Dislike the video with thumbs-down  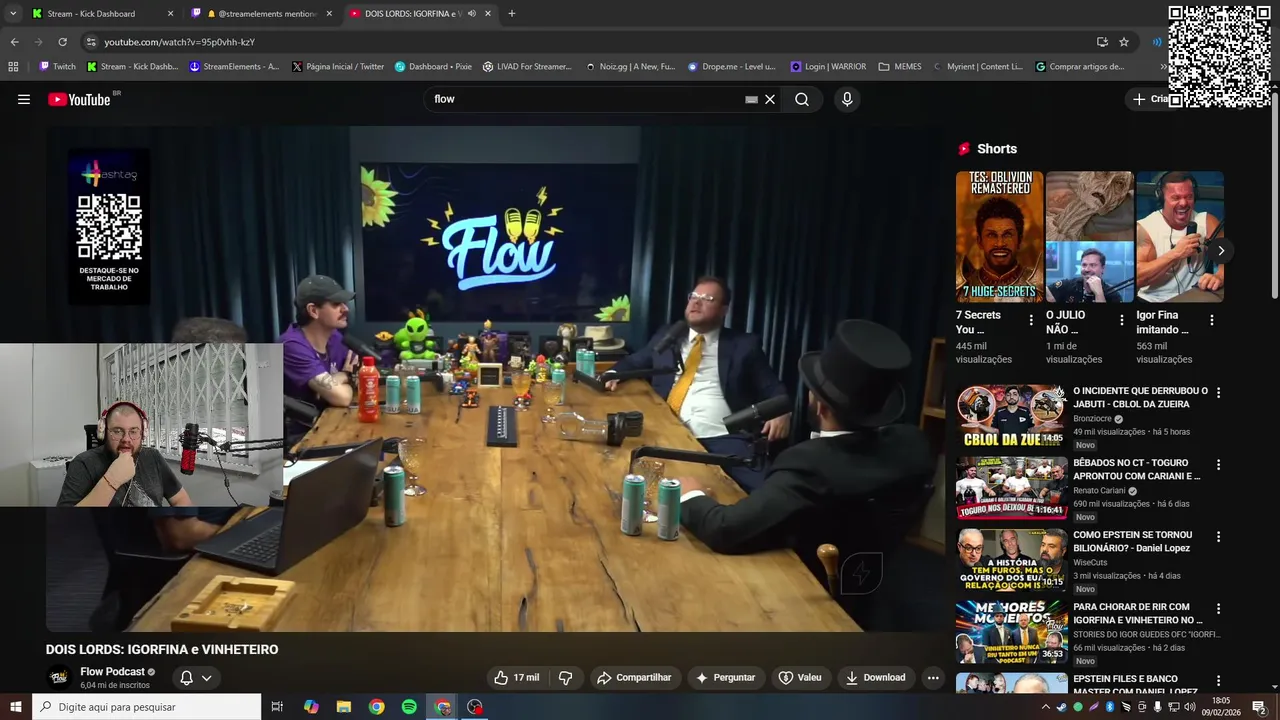point(566,677)
